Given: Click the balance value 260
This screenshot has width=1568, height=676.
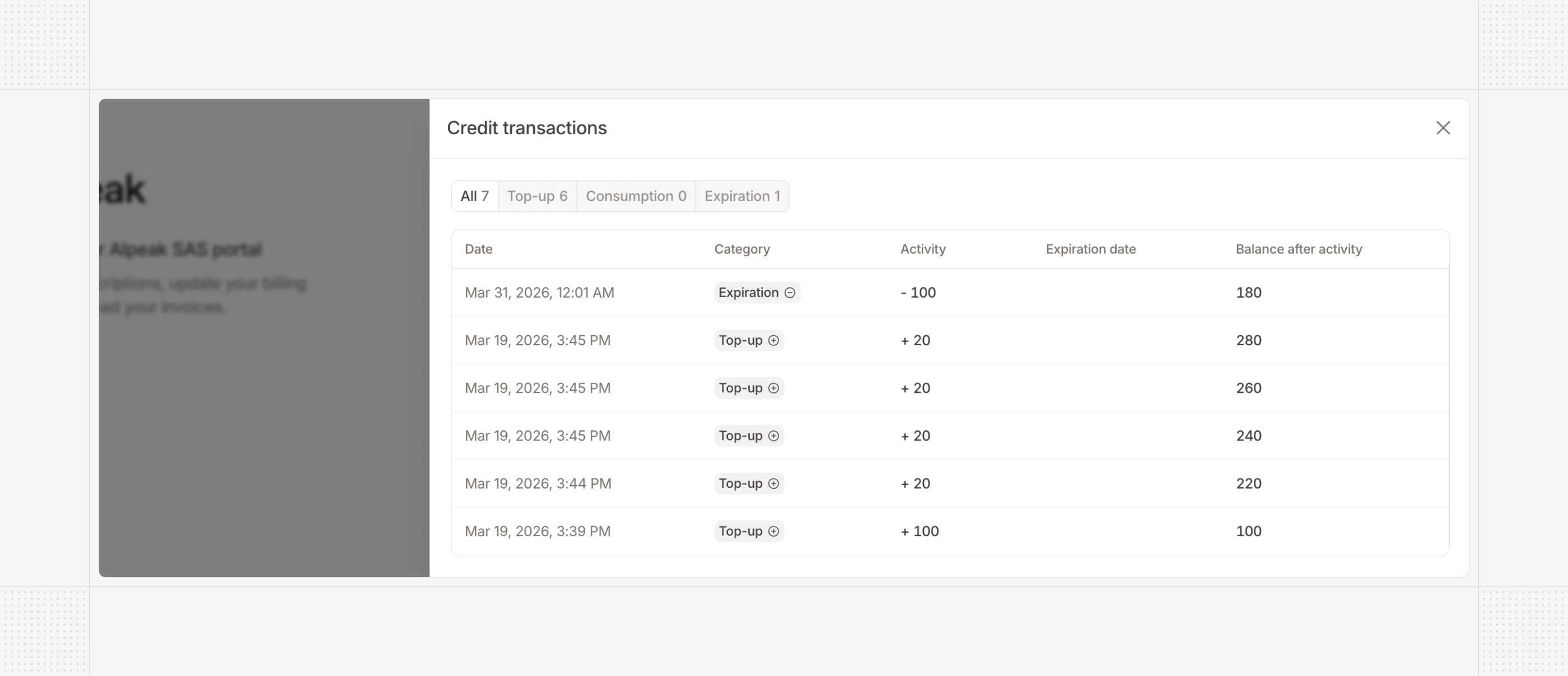Looking at the screenshot, I should (1248, 388).
